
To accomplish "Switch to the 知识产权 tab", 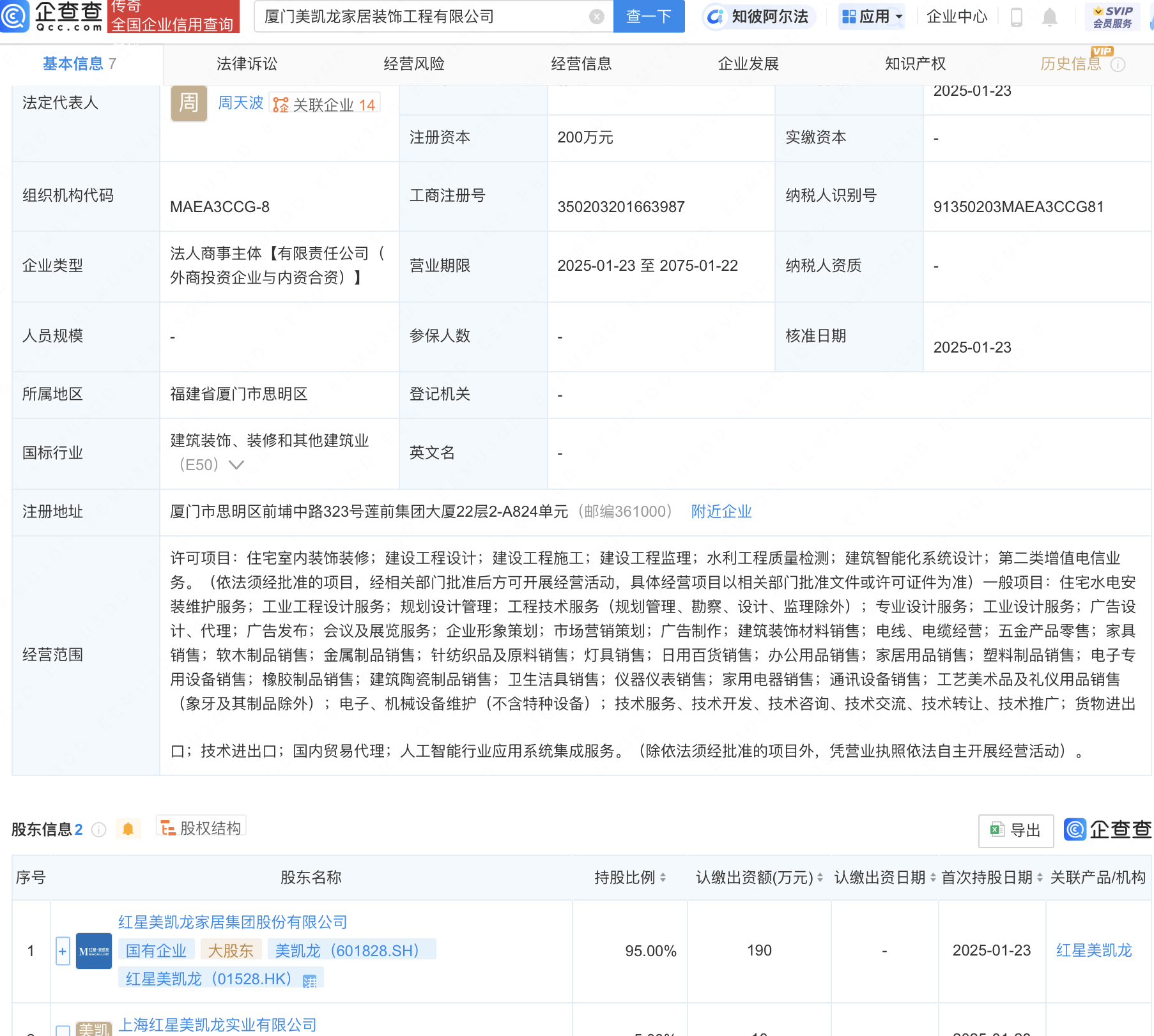I will (x=915, y=63).
